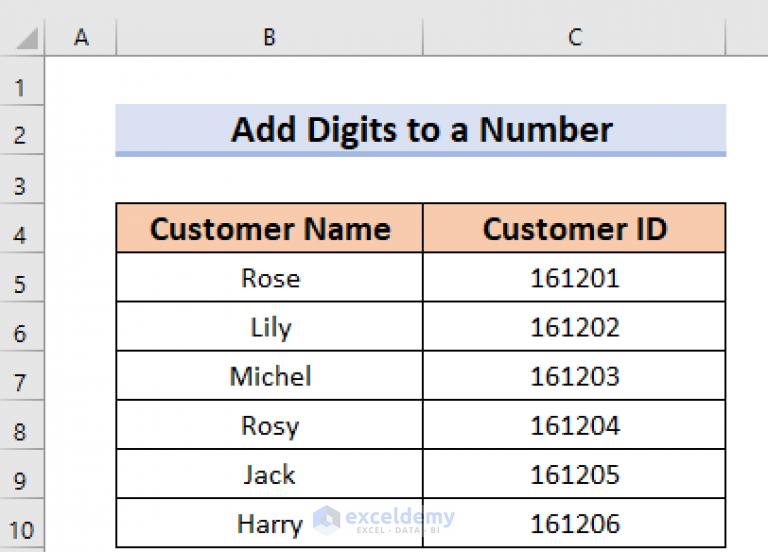Select column A header
The width and height of the screenshot is (768, 552).
point(81,38)
